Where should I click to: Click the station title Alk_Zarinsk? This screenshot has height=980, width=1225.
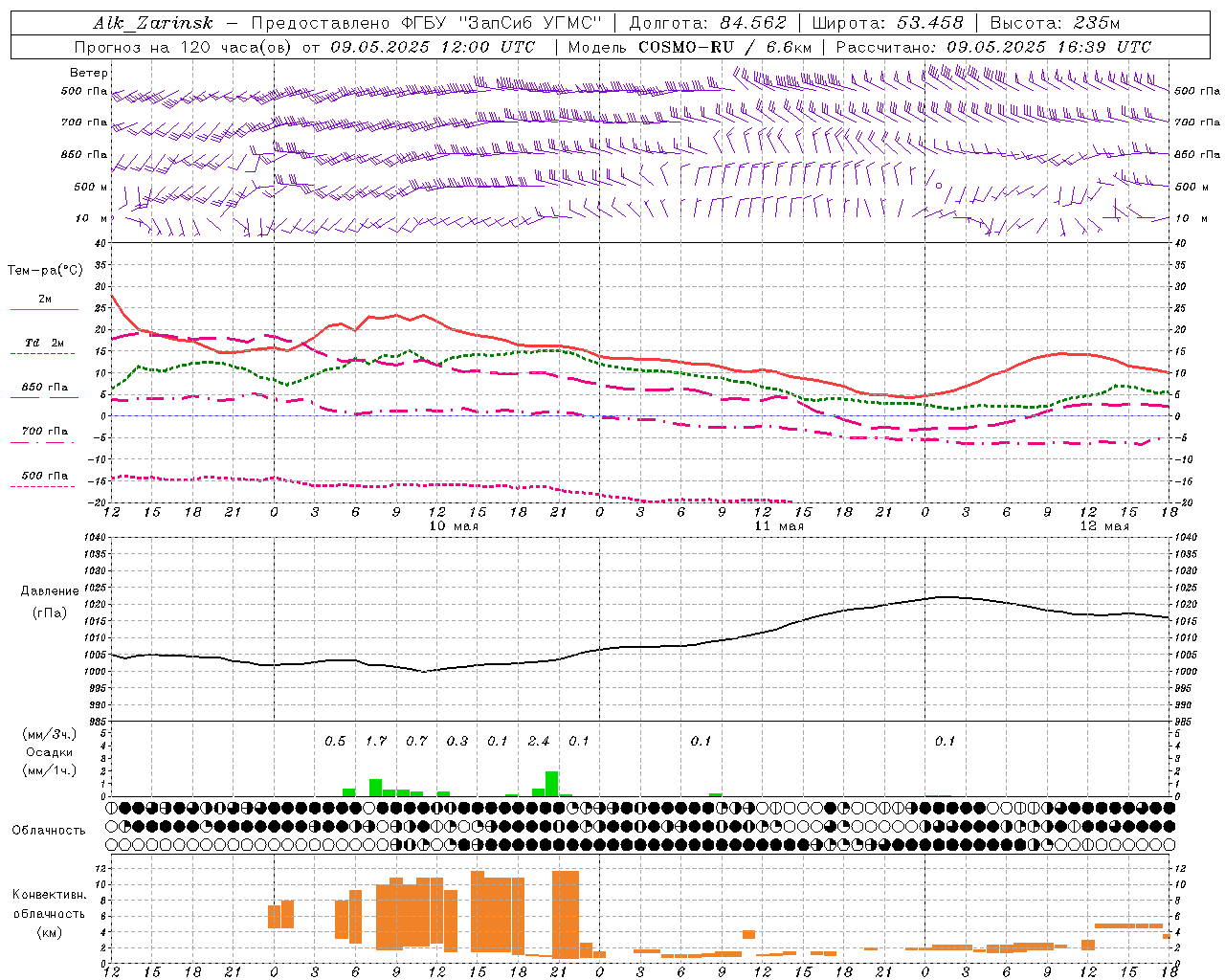(153, 23)
